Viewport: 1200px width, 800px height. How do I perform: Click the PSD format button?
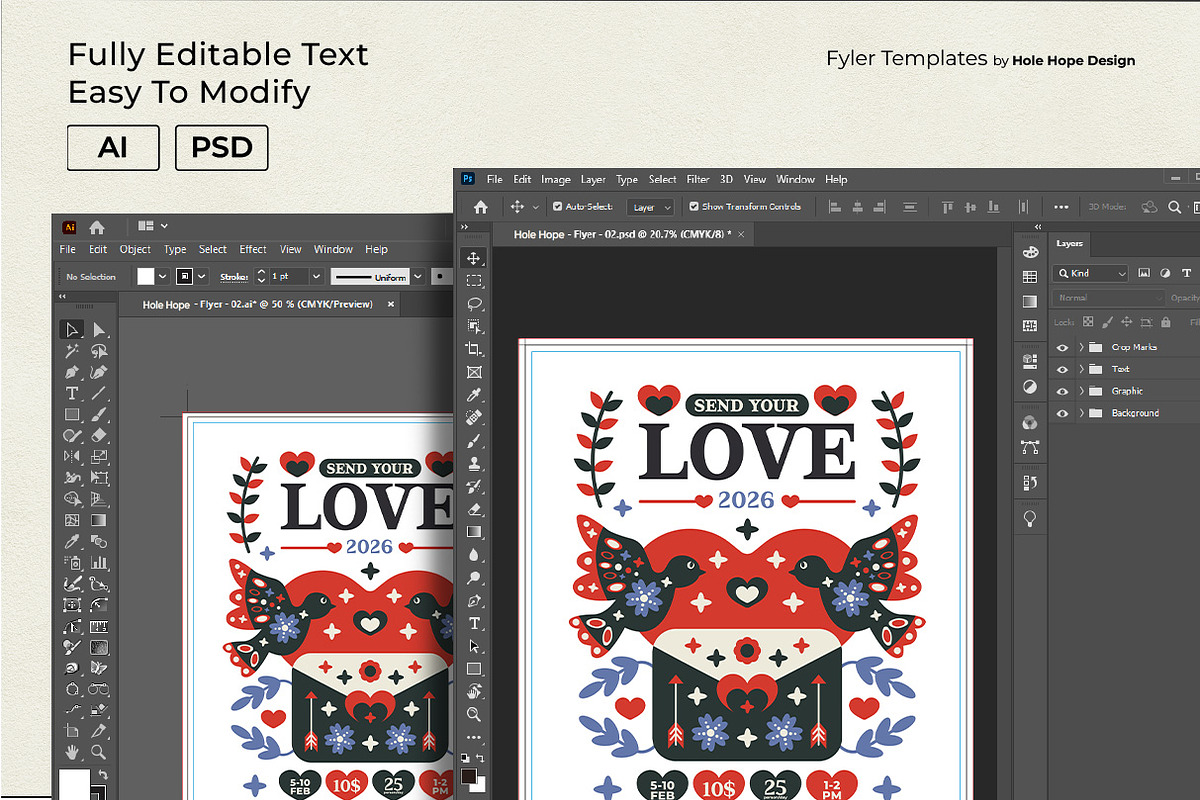pos(221,148)
